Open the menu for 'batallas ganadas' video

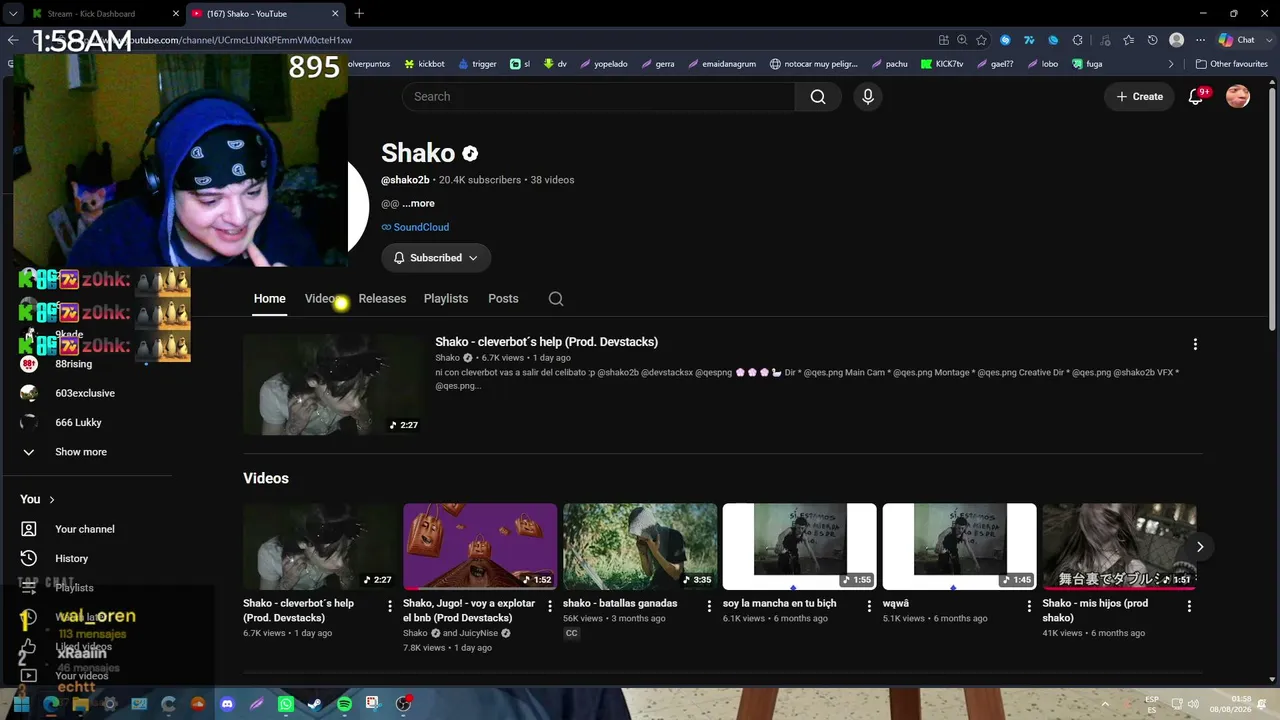pyautogui.click(x=710, y=606)
